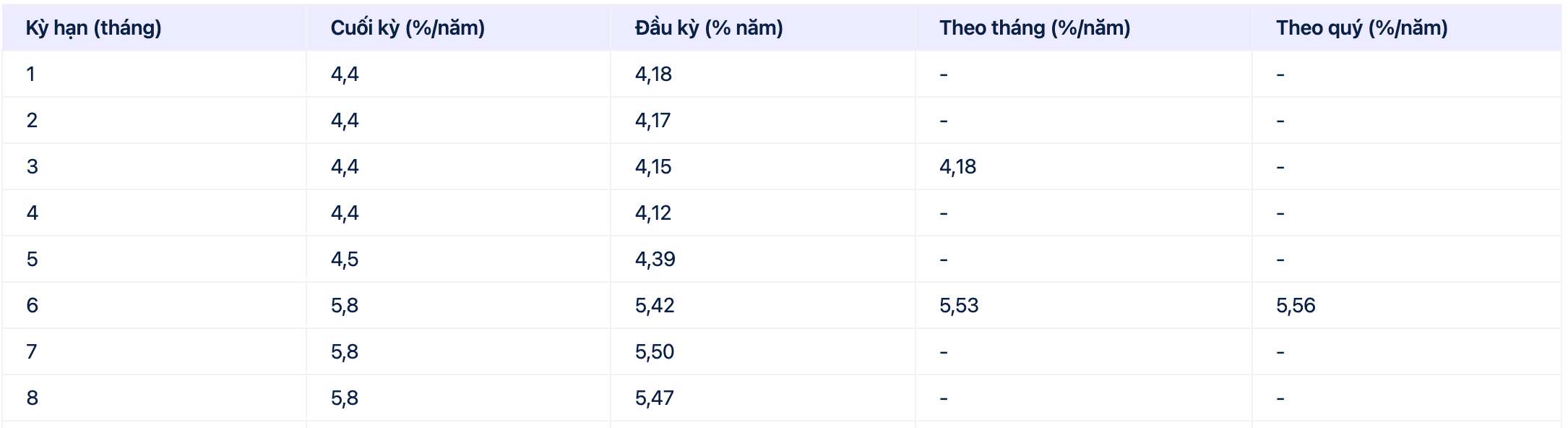Click the 4,18 Theo tháng rate for 3 months
1568x428 pixels.
coord(957,167)
